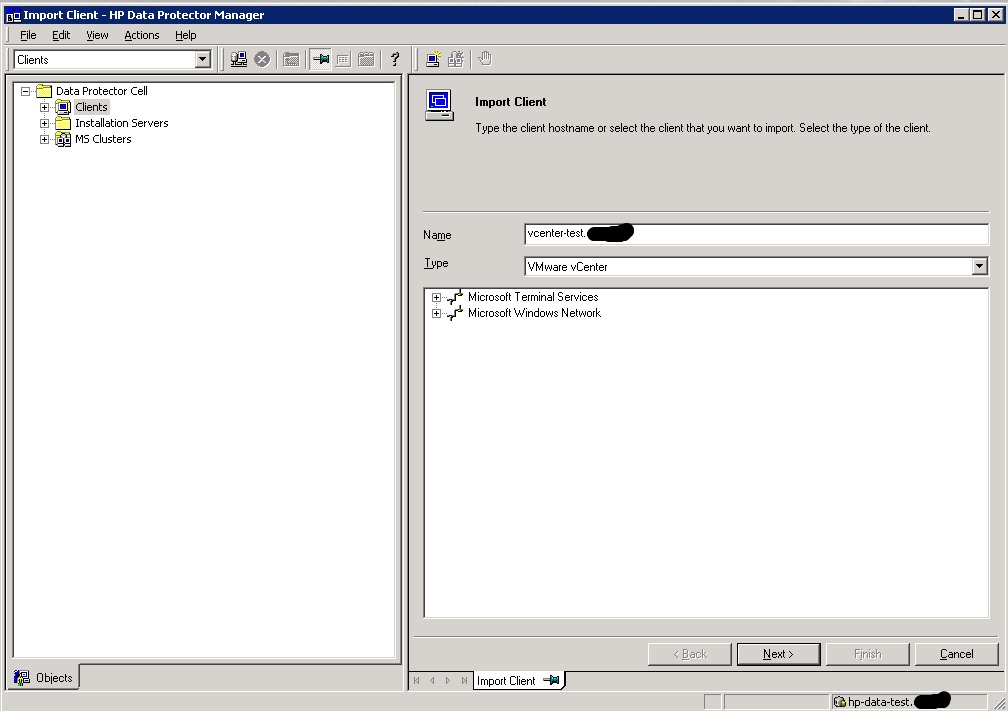Open help with the question mark icon

coord(395,59)
